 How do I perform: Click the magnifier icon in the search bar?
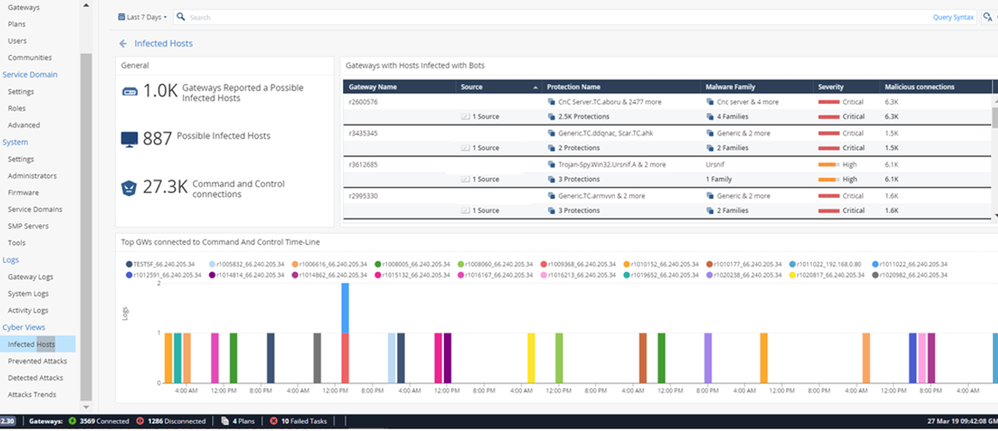pyautogui.click(x=180, y=17)
